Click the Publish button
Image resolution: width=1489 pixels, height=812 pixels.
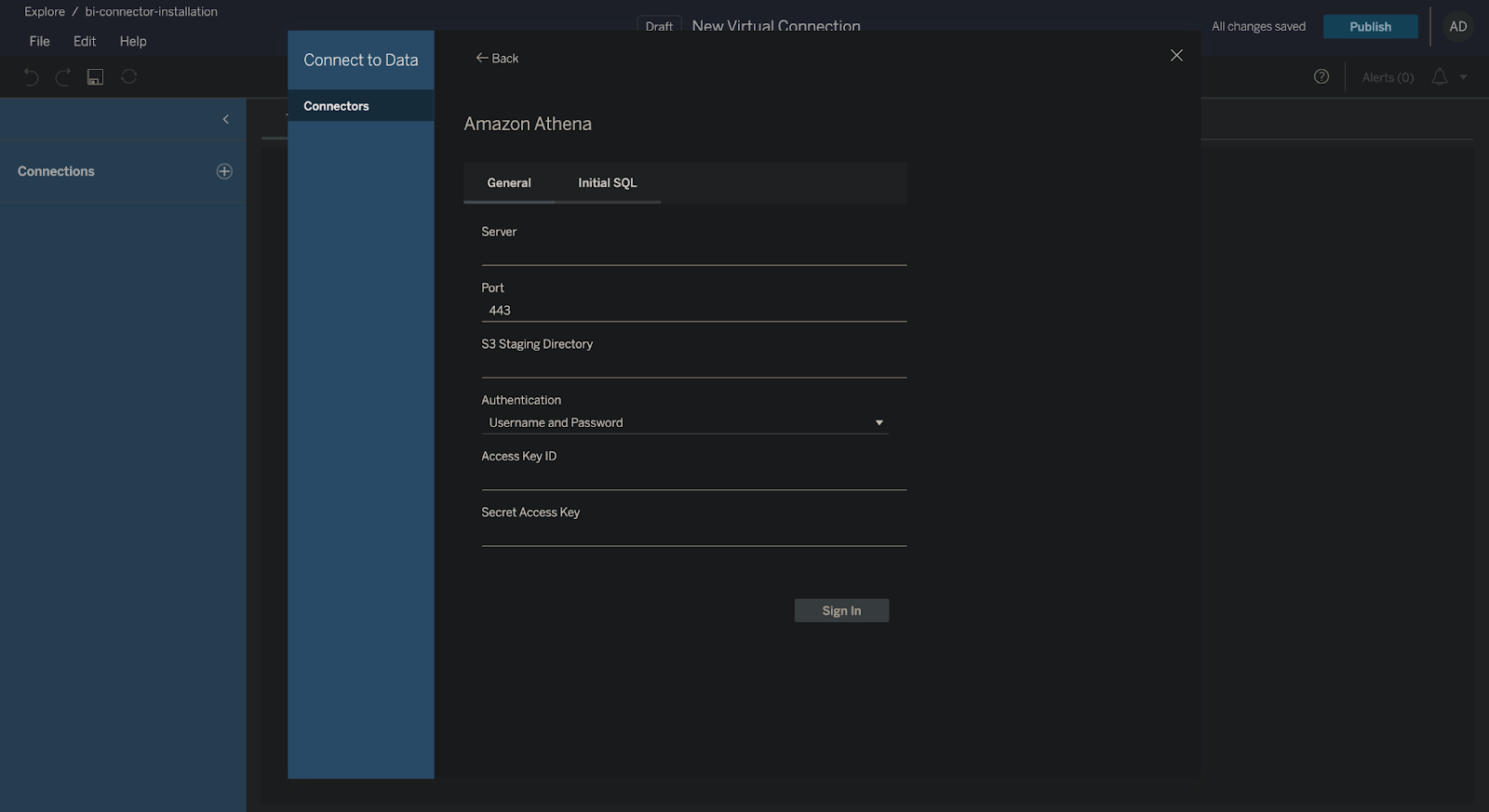point(1370,26)
